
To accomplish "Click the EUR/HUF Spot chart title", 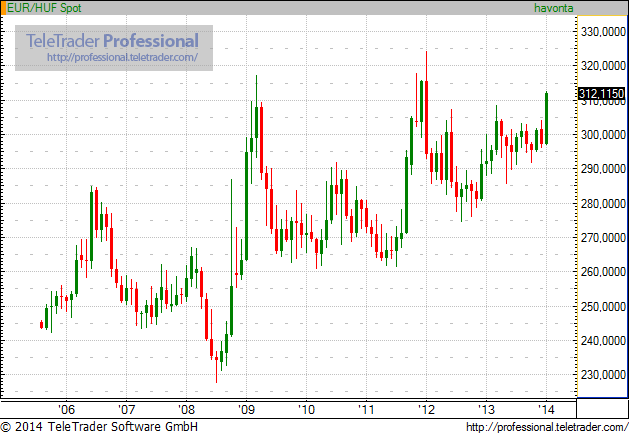I will [44, 8].
